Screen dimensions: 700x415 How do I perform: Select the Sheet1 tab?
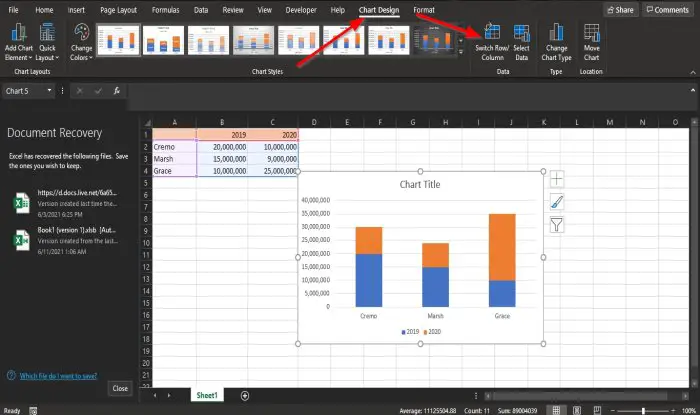207,395
